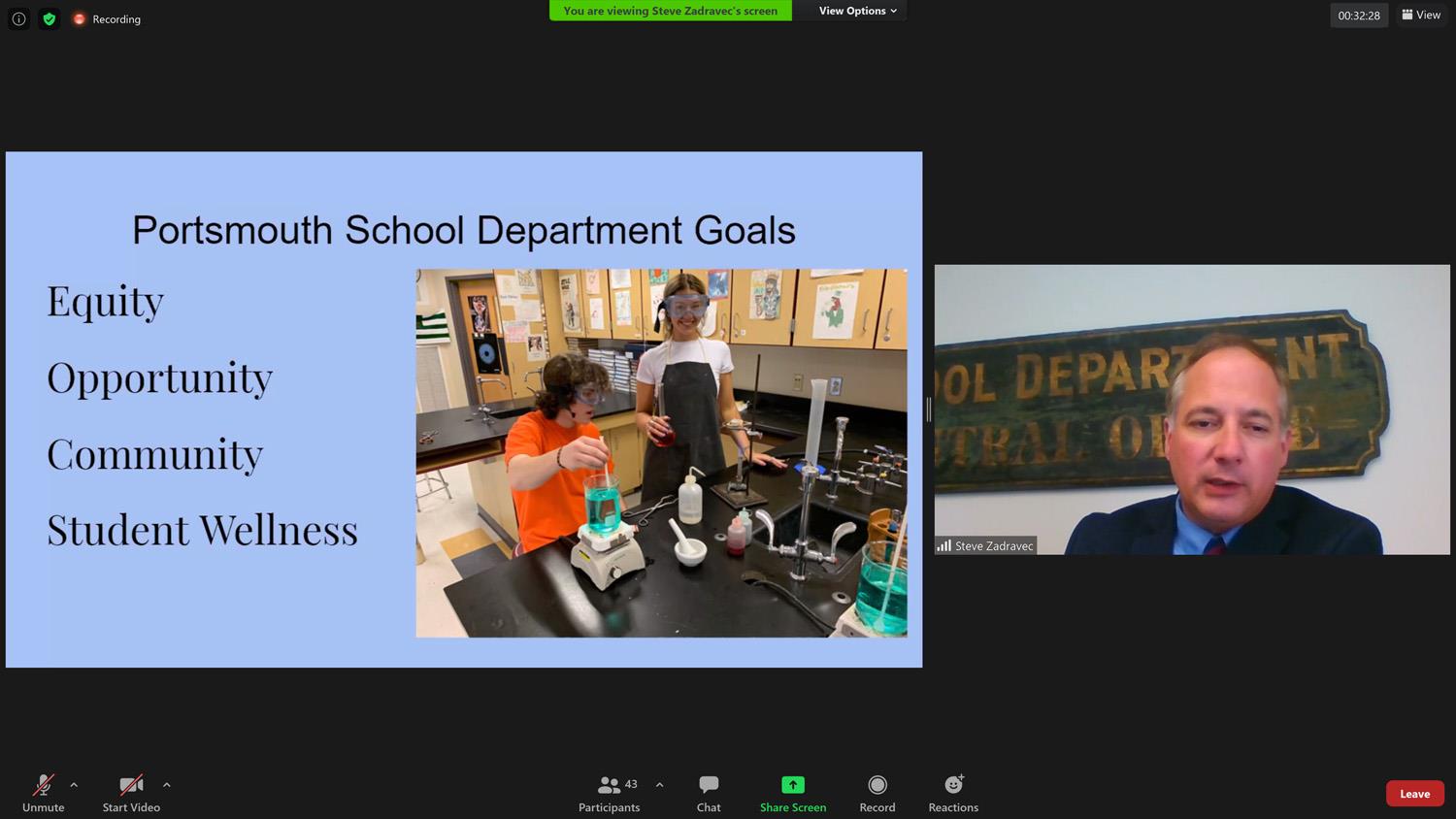Viewport: 1456px width, 819px height.
Task: Click the green screen-viewing notification banner
Action: 670,11
